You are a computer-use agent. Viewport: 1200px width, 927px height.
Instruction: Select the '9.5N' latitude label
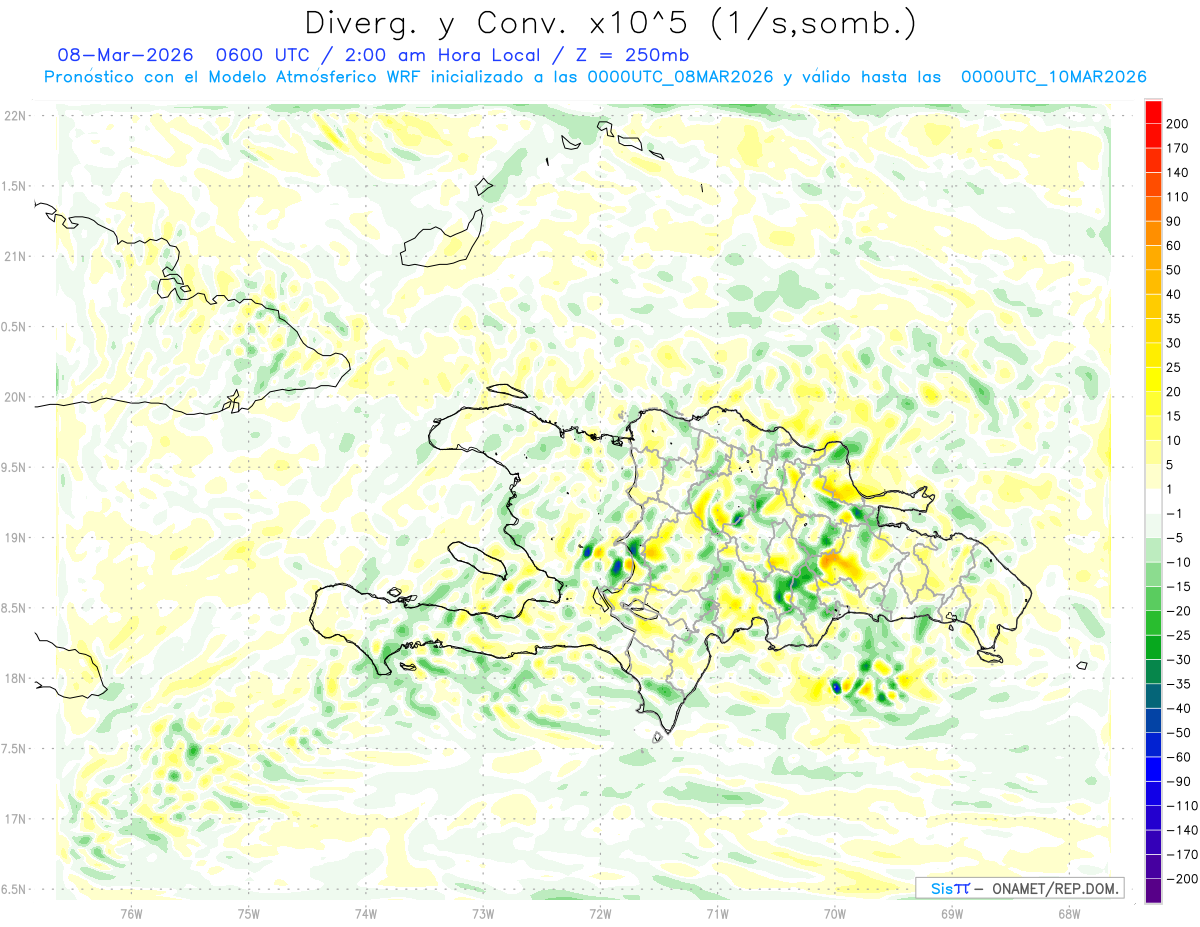click(x=14, y=467)
